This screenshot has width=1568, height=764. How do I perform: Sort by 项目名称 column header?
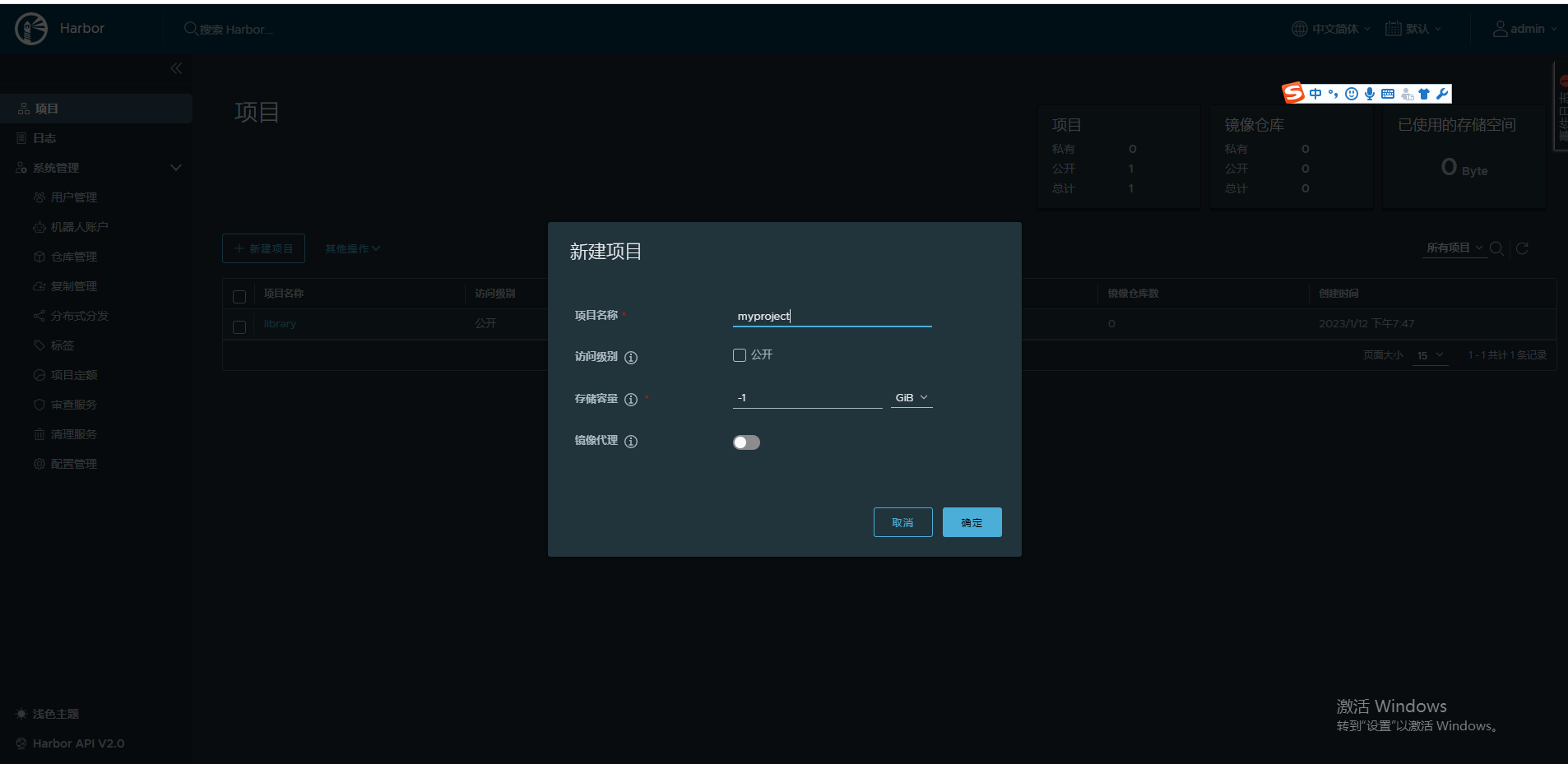tap(283, 294)
